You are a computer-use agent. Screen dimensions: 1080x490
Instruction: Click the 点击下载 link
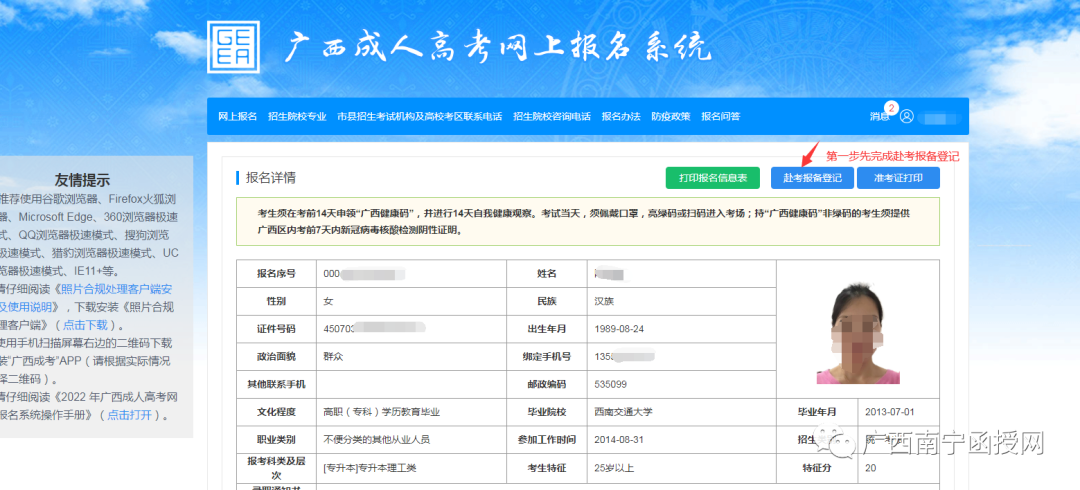coord(85,325)
